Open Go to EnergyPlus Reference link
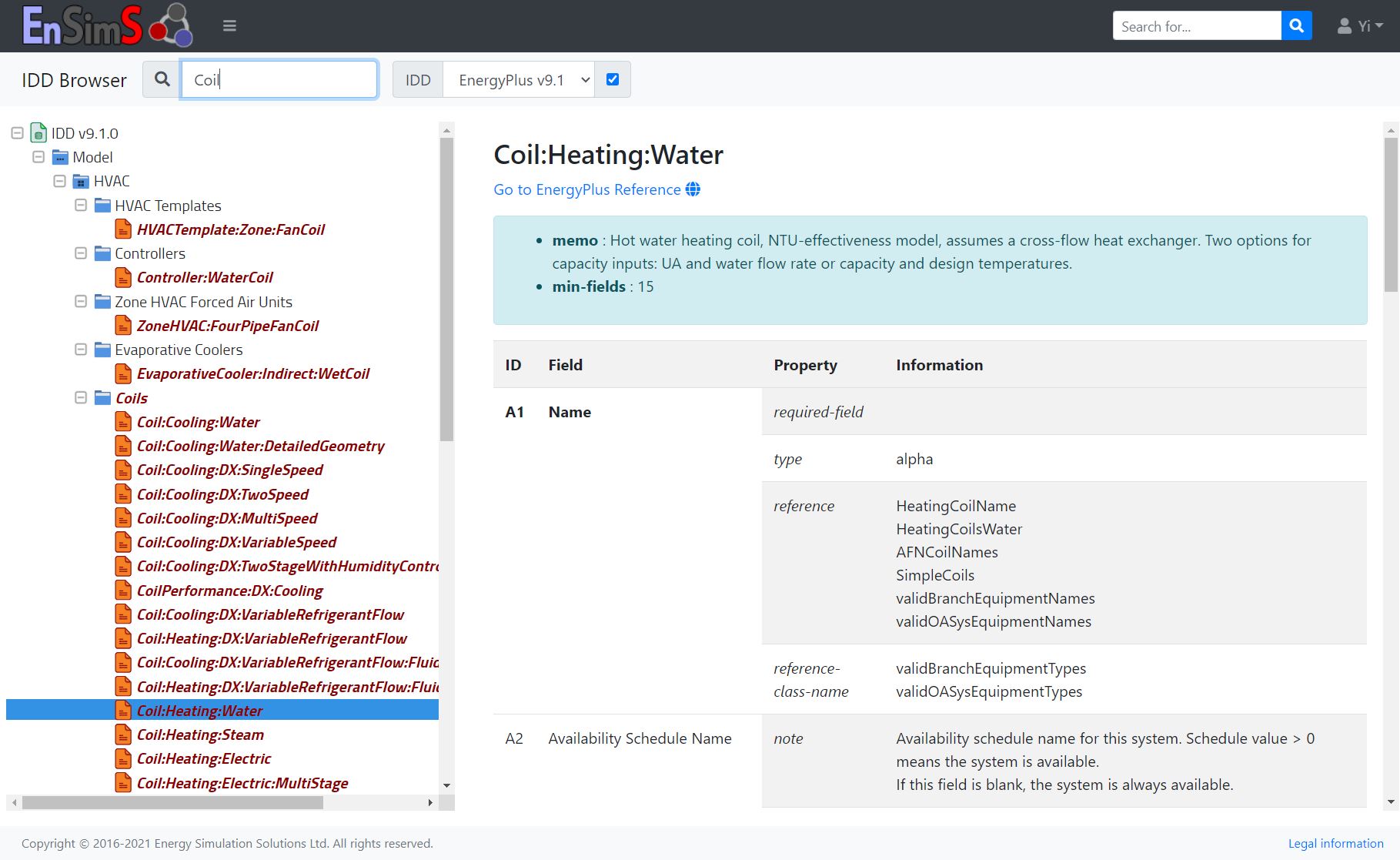The height and width of the screenshot is (860, 1400). tap(586, 189)
